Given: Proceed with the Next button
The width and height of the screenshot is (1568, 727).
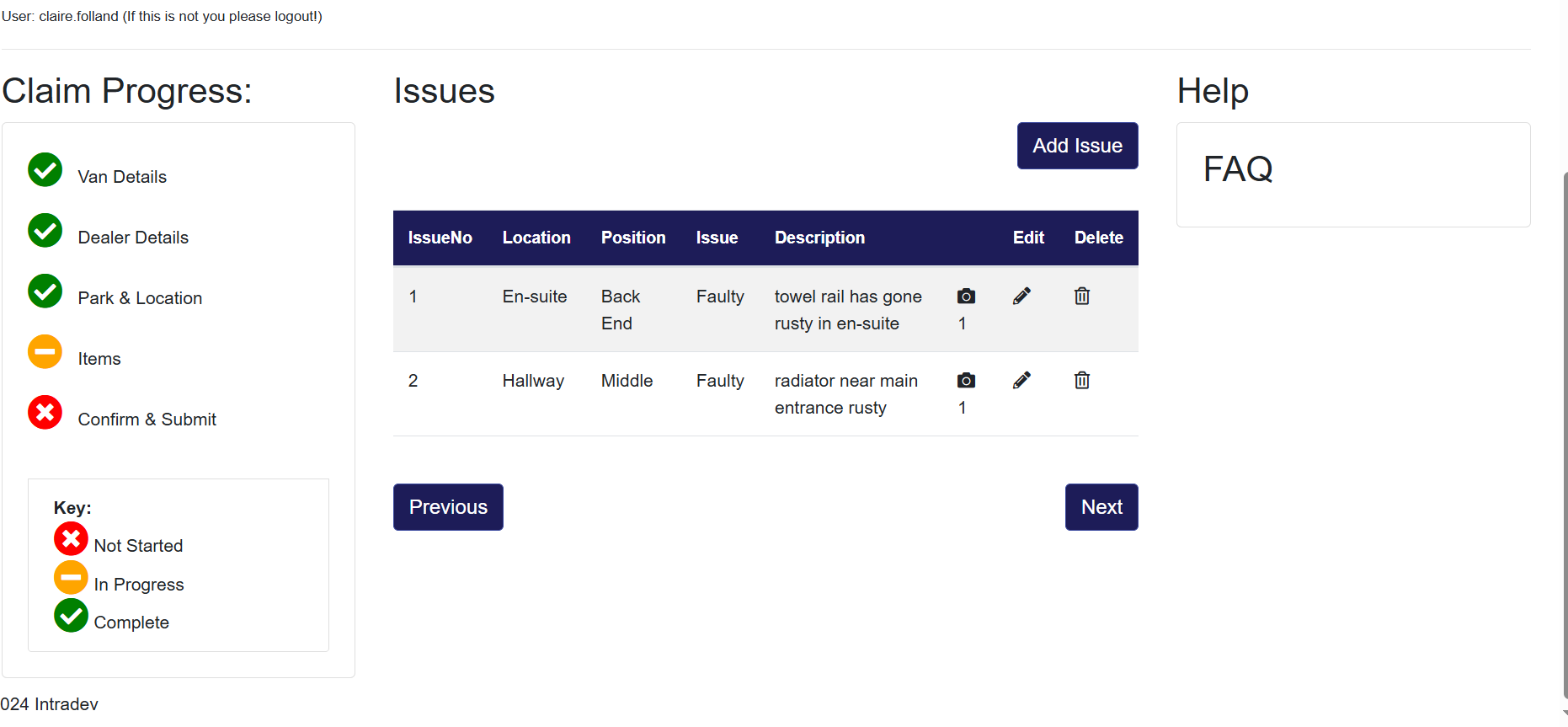Looking at the screenshot, I should coord(1101,507).
